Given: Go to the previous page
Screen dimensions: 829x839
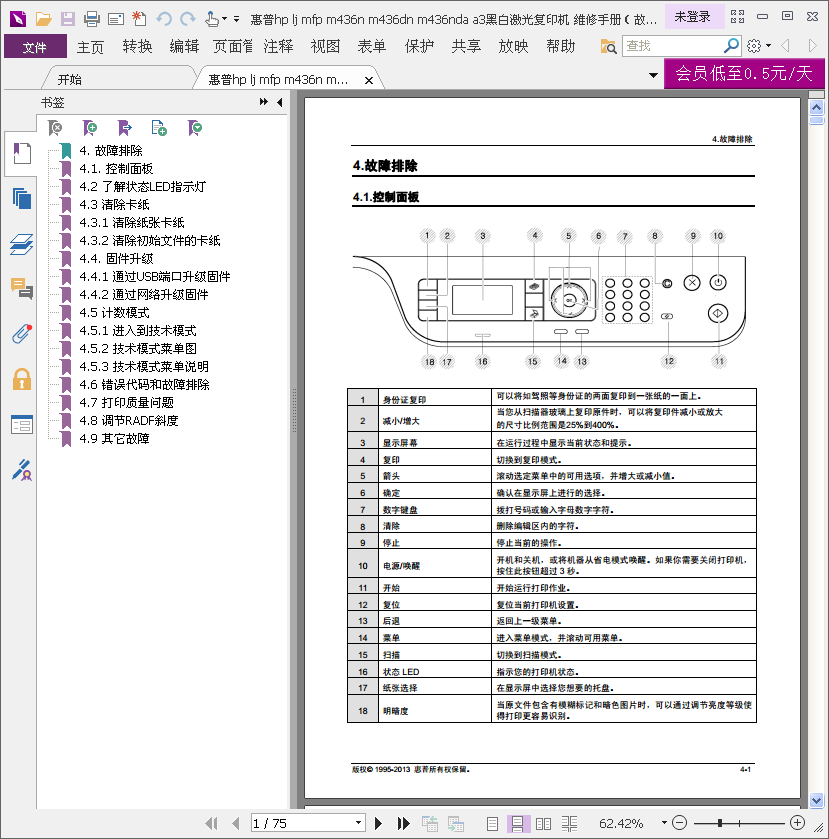Looking at the screenshot, I should click(235, 823).
